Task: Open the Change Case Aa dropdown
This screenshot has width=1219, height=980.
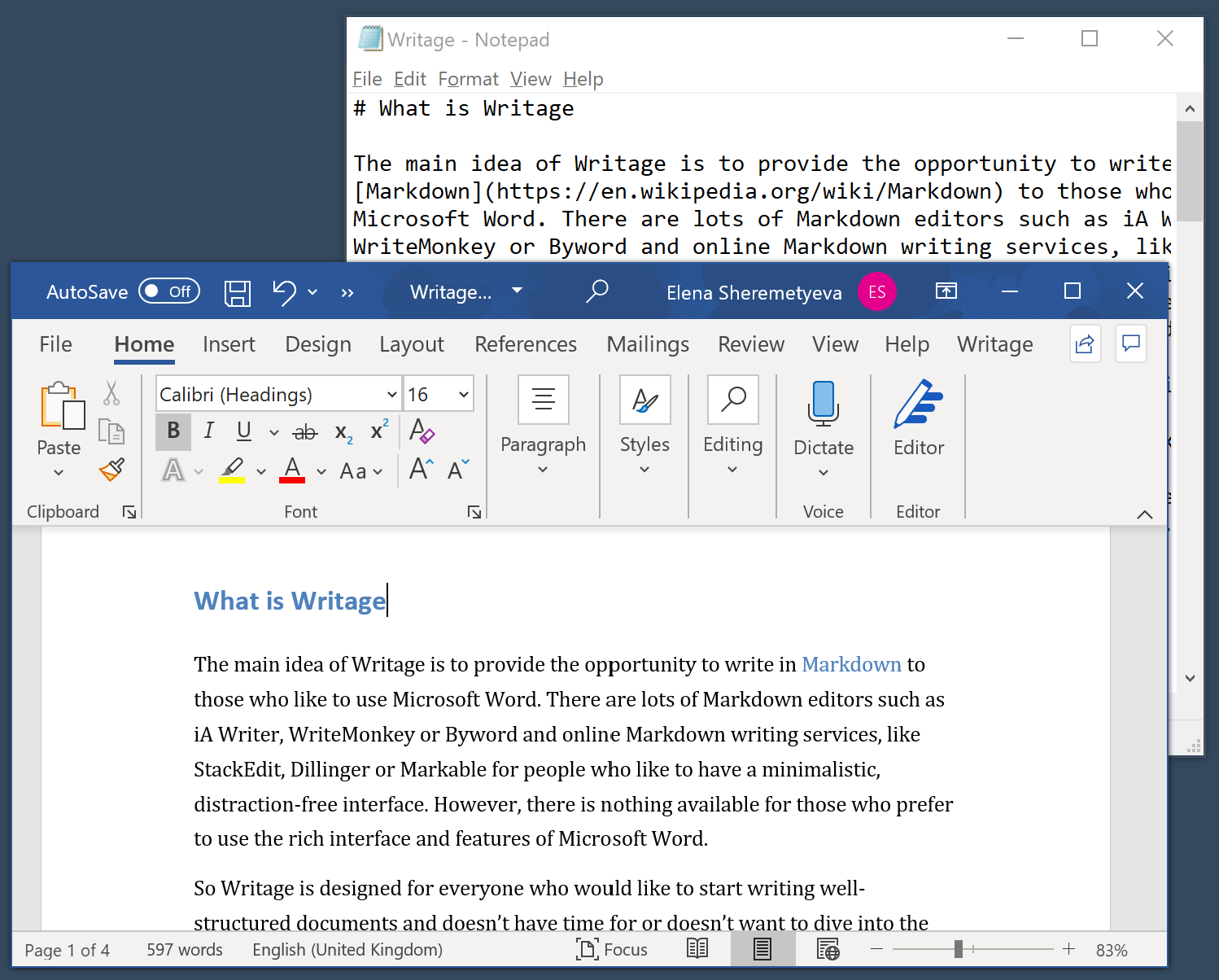Action: click(360, 471)
